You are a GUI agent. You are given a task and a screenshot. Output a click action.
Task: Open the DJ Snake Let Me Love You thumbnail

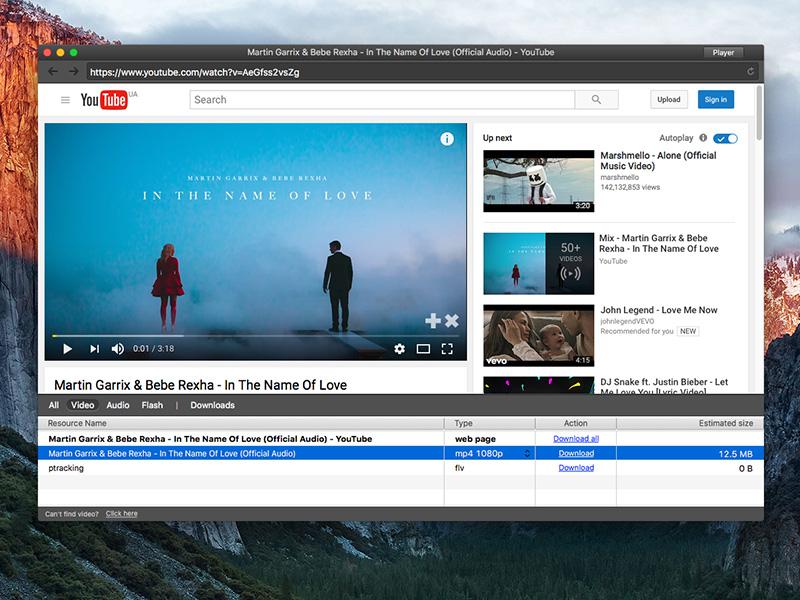point(539,385)
